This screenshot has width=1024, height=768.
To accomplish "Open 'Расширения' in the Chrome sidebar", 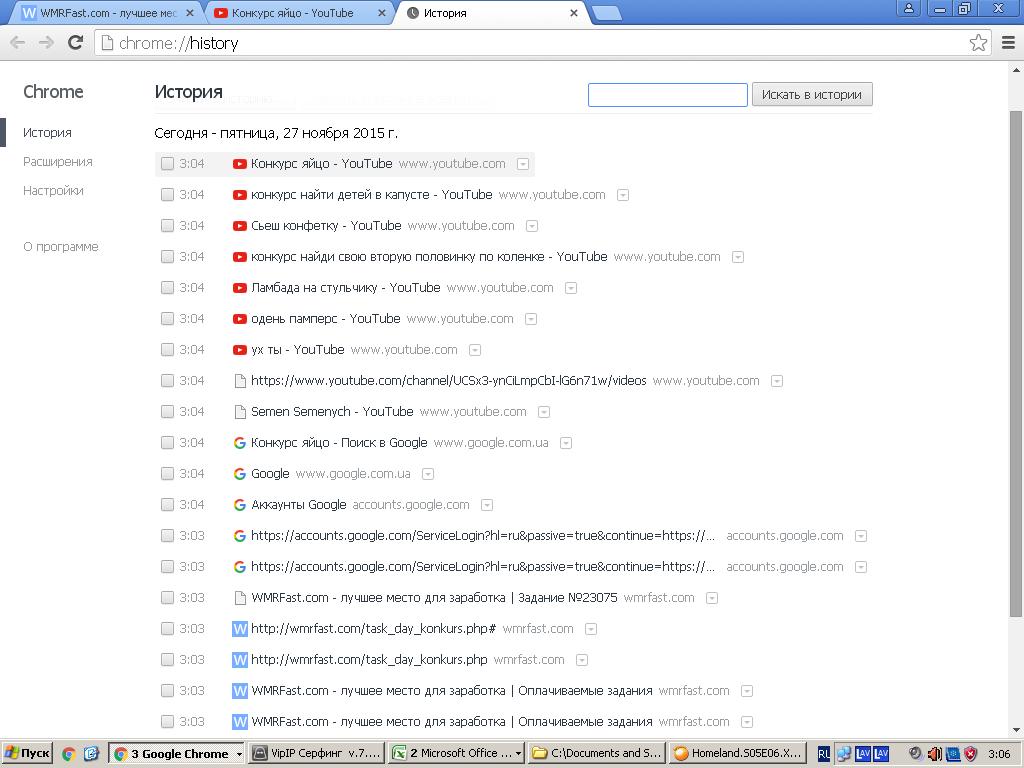I will pos(57,162).
